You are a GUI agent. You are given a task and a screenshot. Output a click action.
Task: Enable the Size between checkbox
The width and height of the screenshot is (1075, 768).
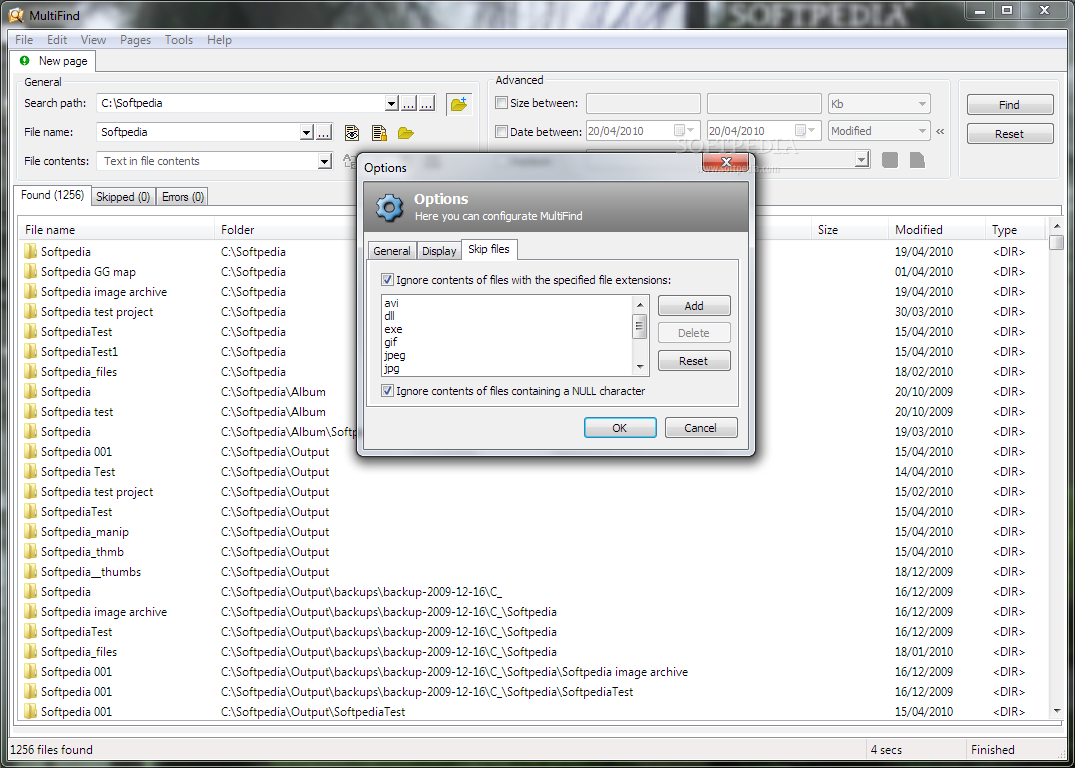pos(501,104)
